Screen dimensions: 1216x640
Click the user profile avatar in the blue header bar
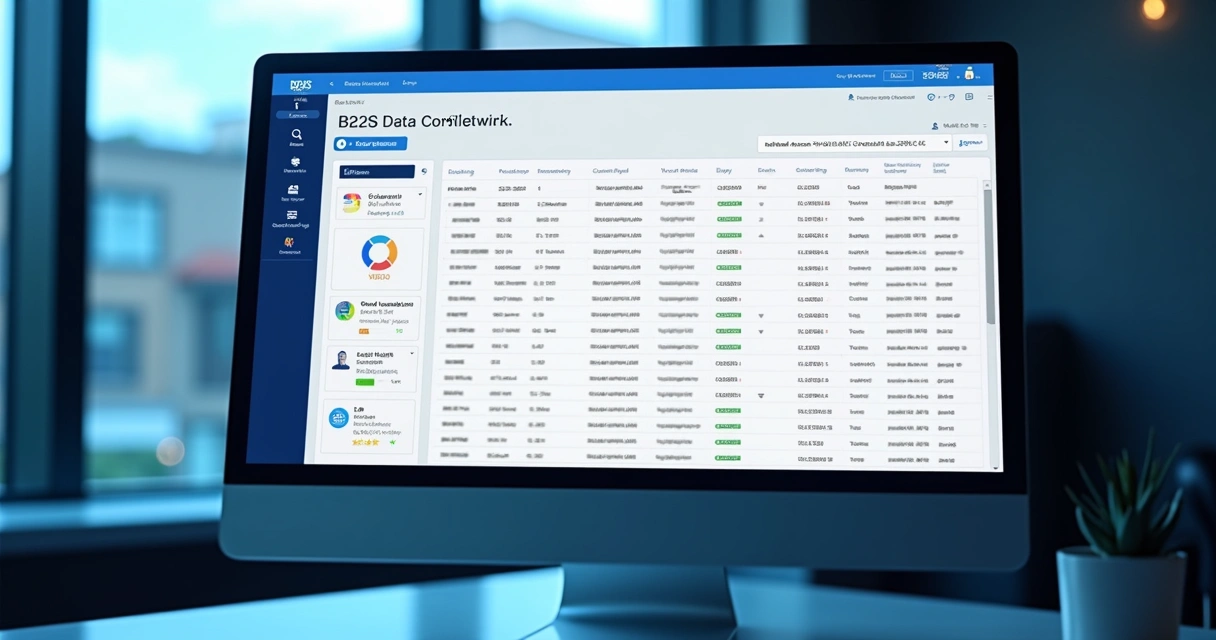pyautogui.click(x=970, y=75)
